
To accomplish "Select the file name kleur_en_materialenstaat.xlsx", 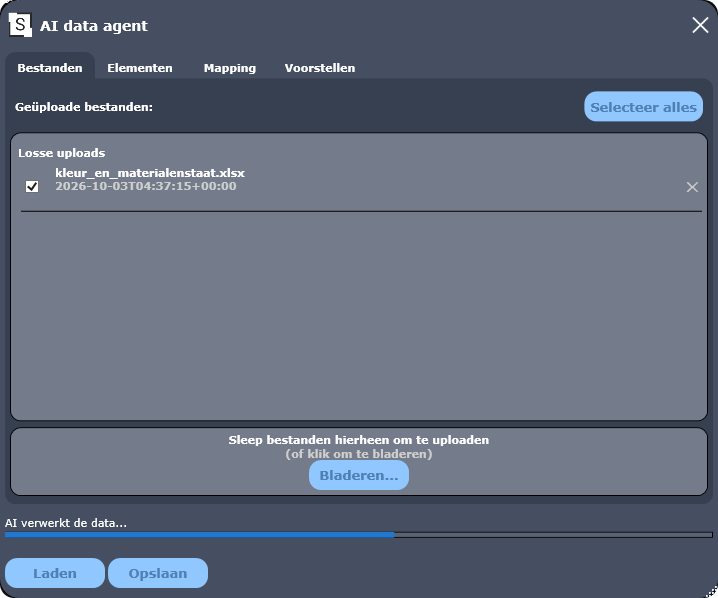I will click(x=150, y=173).
